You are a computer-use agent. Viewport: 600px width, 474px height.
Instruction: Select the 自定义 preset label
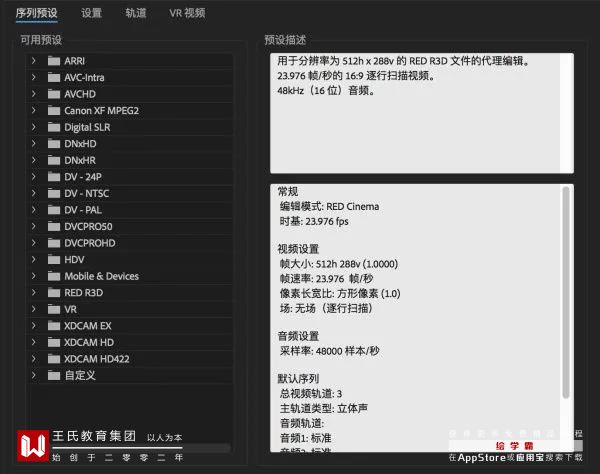tap(80, 375)
